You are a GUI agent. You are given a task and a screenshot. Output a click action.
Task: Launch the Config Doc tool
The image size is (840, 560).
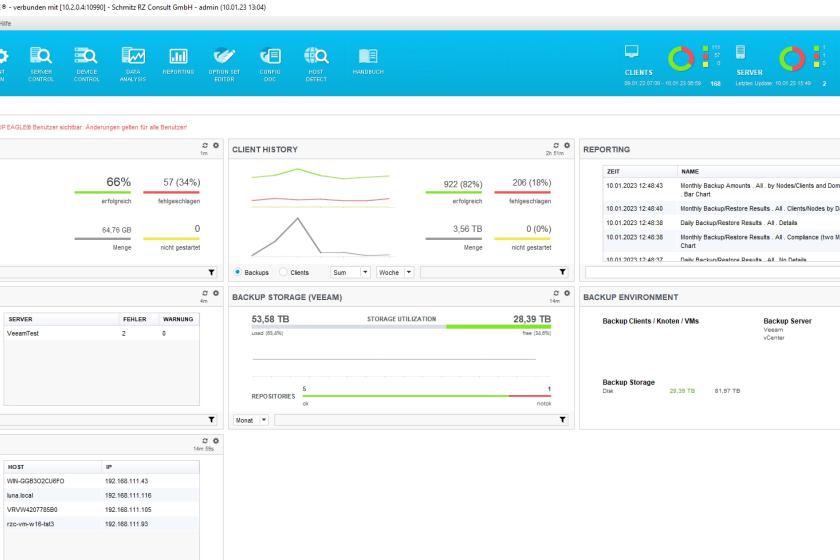point(270,64)
